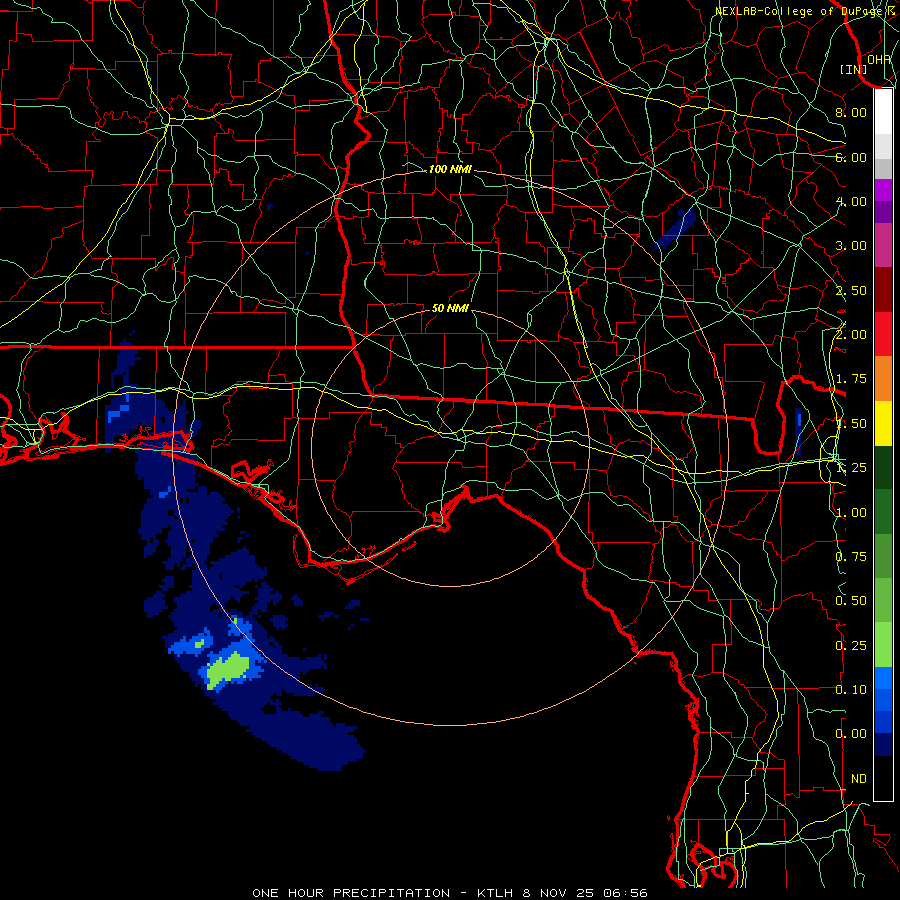Click the 1.00 legend value

coord(851,513)
